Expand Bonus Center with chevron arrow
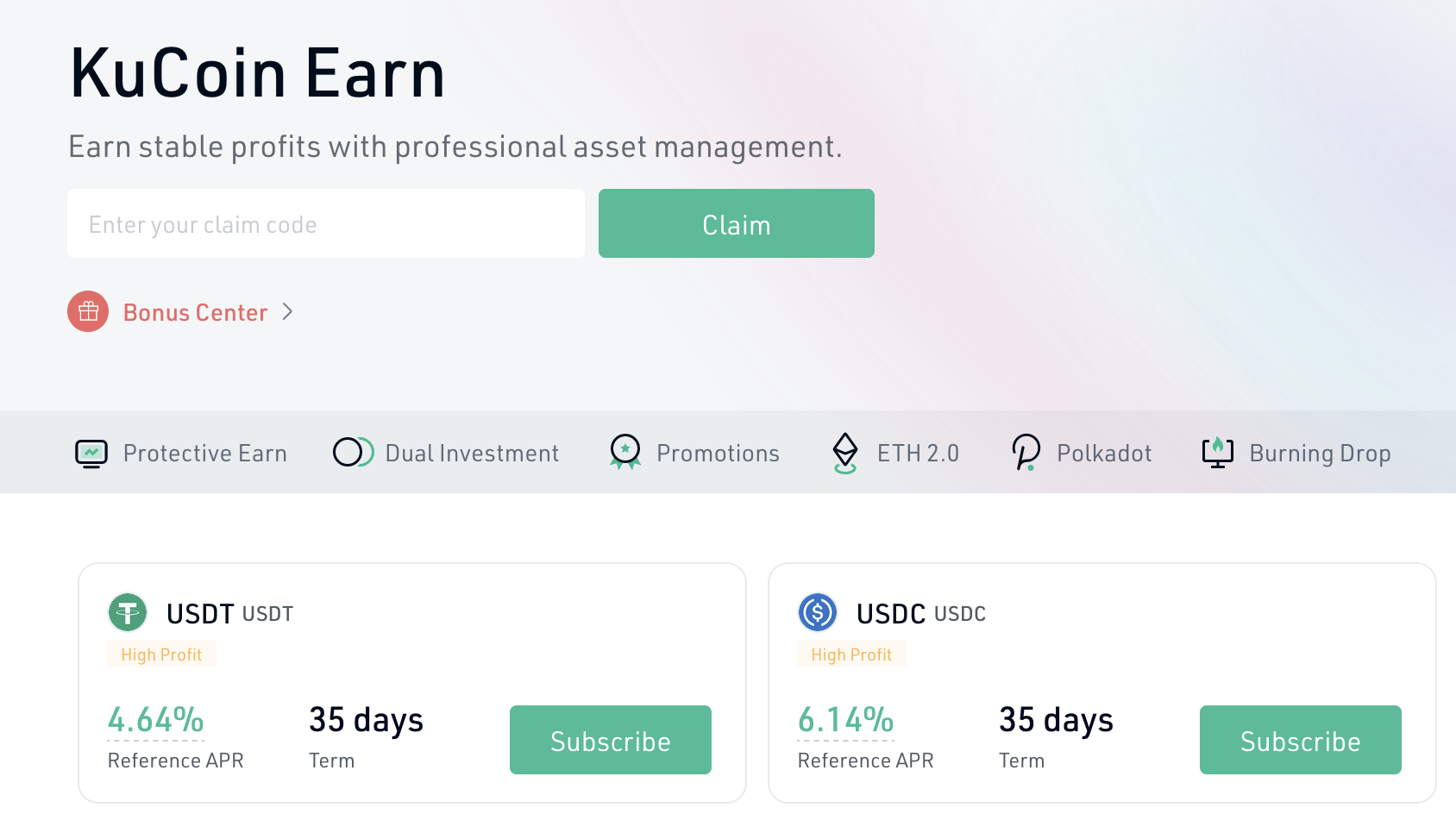The height and width of the screenshot is (833, 1456). tap(288, 312)
